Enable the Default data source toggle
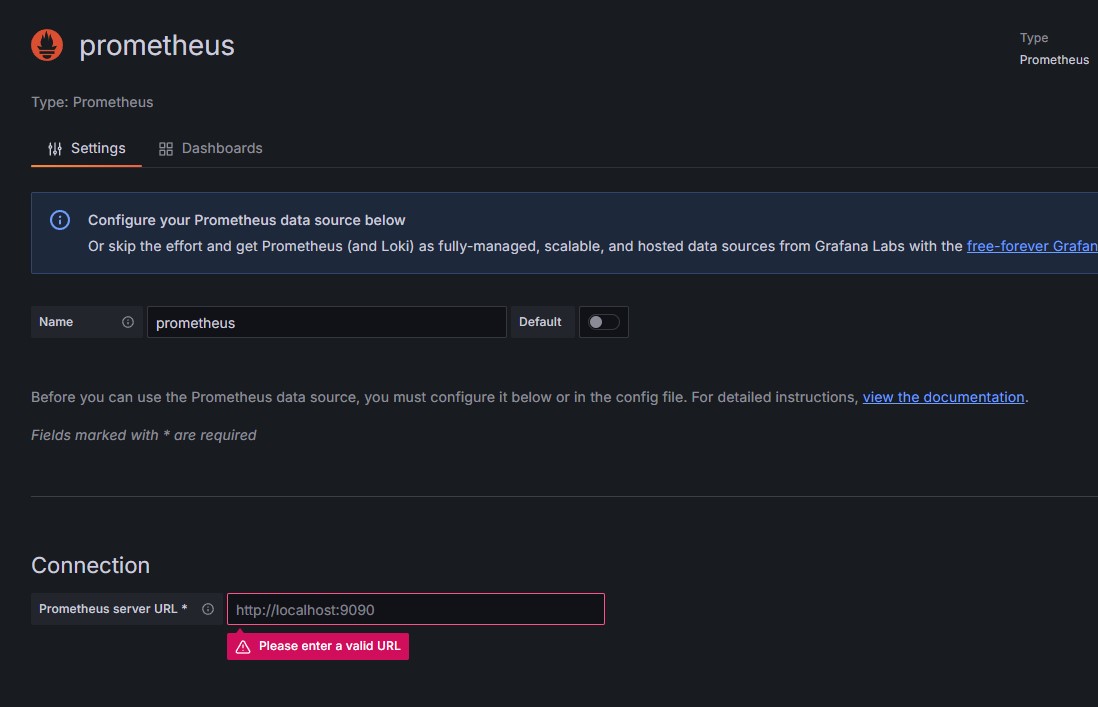This screenshot has width=1098, height=707. click(x=604, y=321)
